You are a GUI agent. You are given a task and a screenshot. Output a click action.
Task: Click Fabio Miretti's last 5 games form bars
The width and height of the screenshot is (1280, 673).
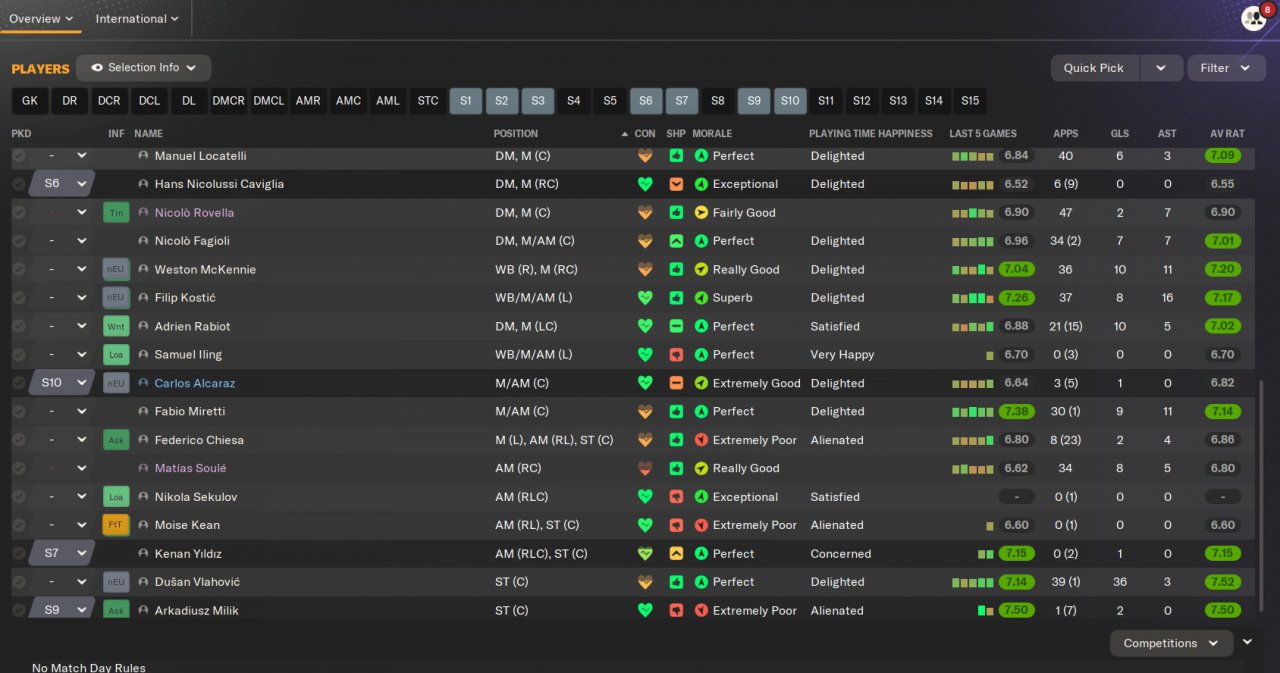point(973,411)
